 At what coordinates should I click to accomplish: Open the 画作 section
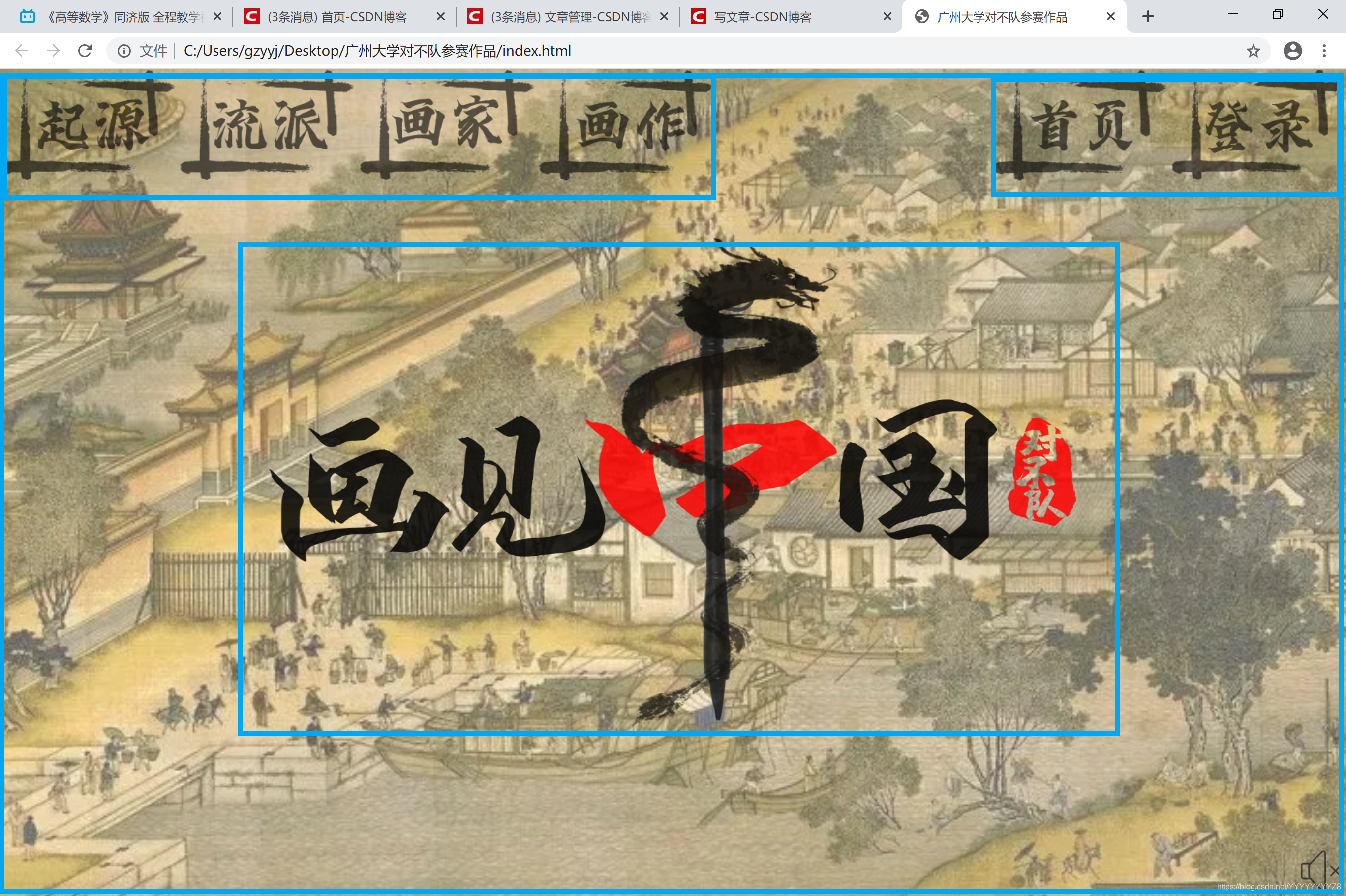coord(626,127)
